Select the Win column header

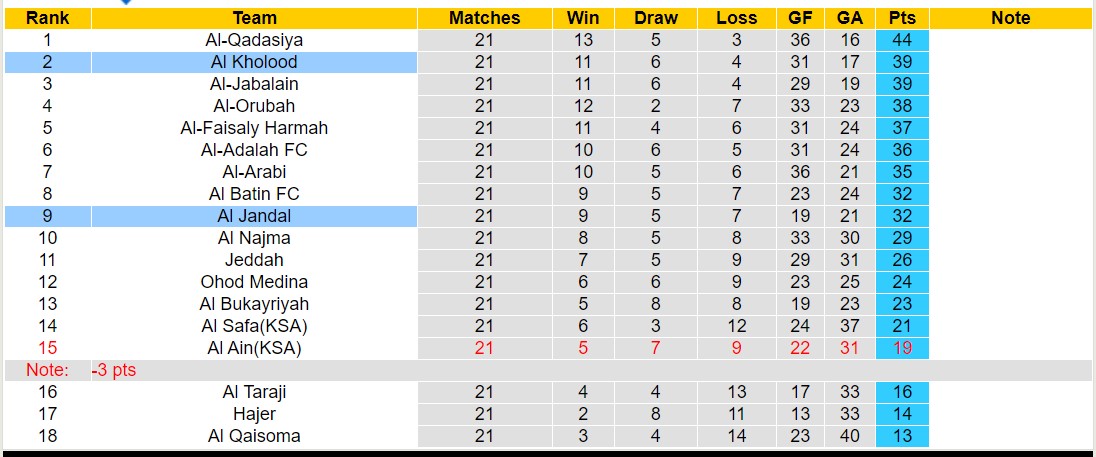point(583,18)
